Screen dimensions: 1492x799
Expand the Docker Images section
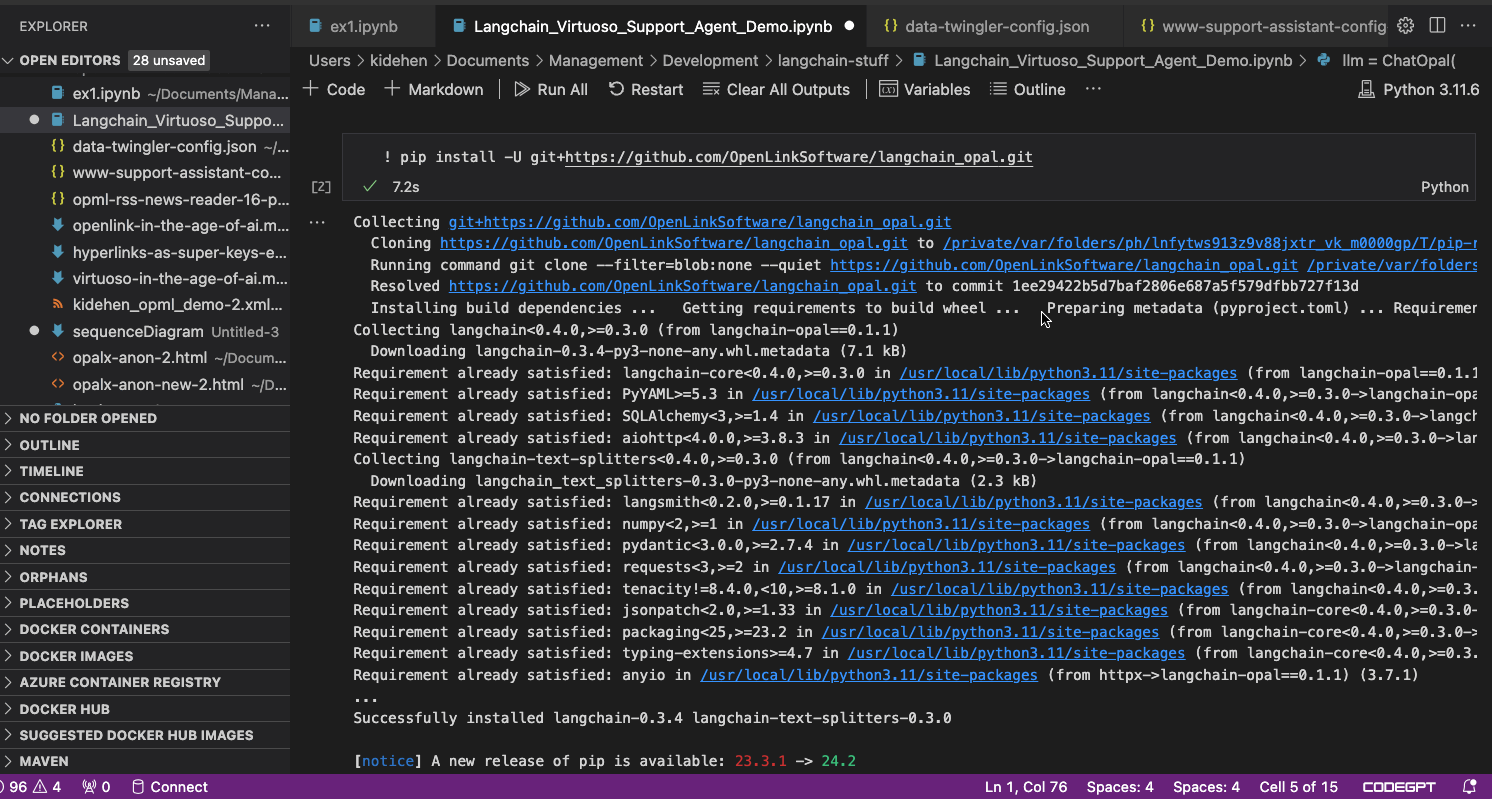tap(145, 656)
